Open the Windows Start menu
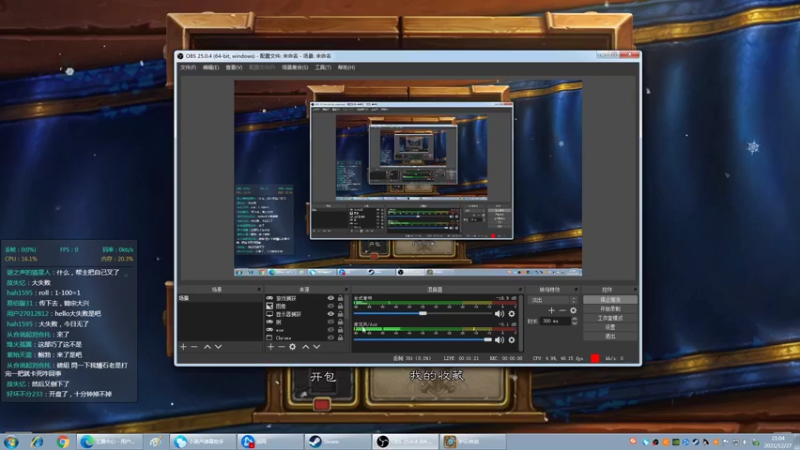The height and width of the screenshot is (450, 800). [11, 441]
